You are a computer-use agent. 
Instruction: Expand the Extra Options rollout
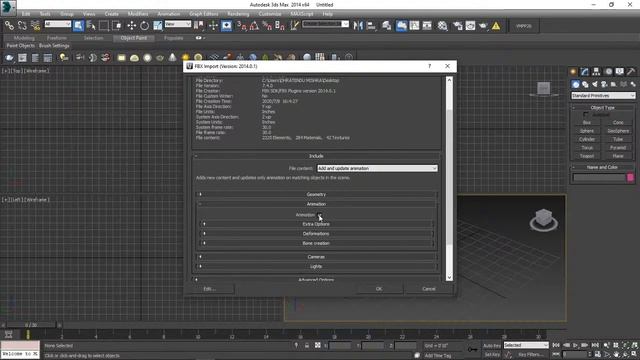pyautogui.click(x=316, y=224)
